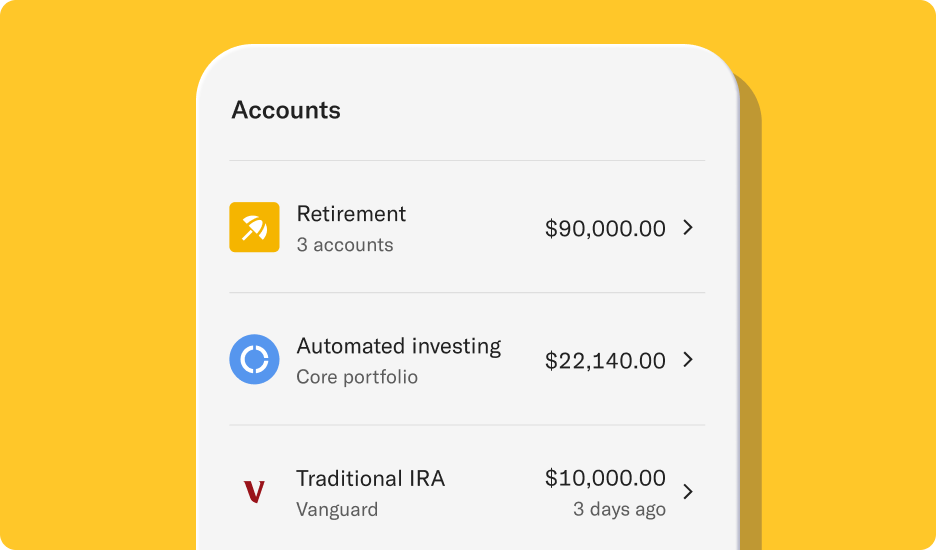Click the "3 accounts" subtitle
Screen dimensions: 936x551
click(345, 245)
